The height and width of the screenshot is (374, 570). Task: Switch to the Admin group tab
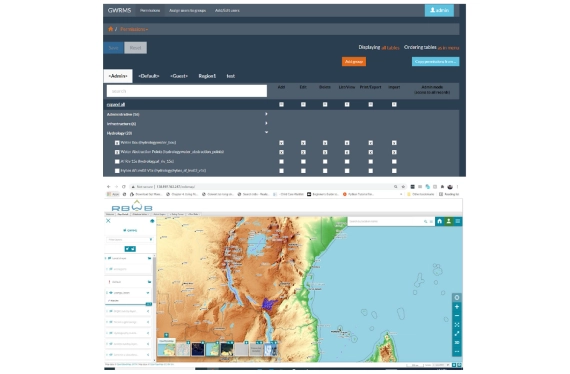coord(118,76)
